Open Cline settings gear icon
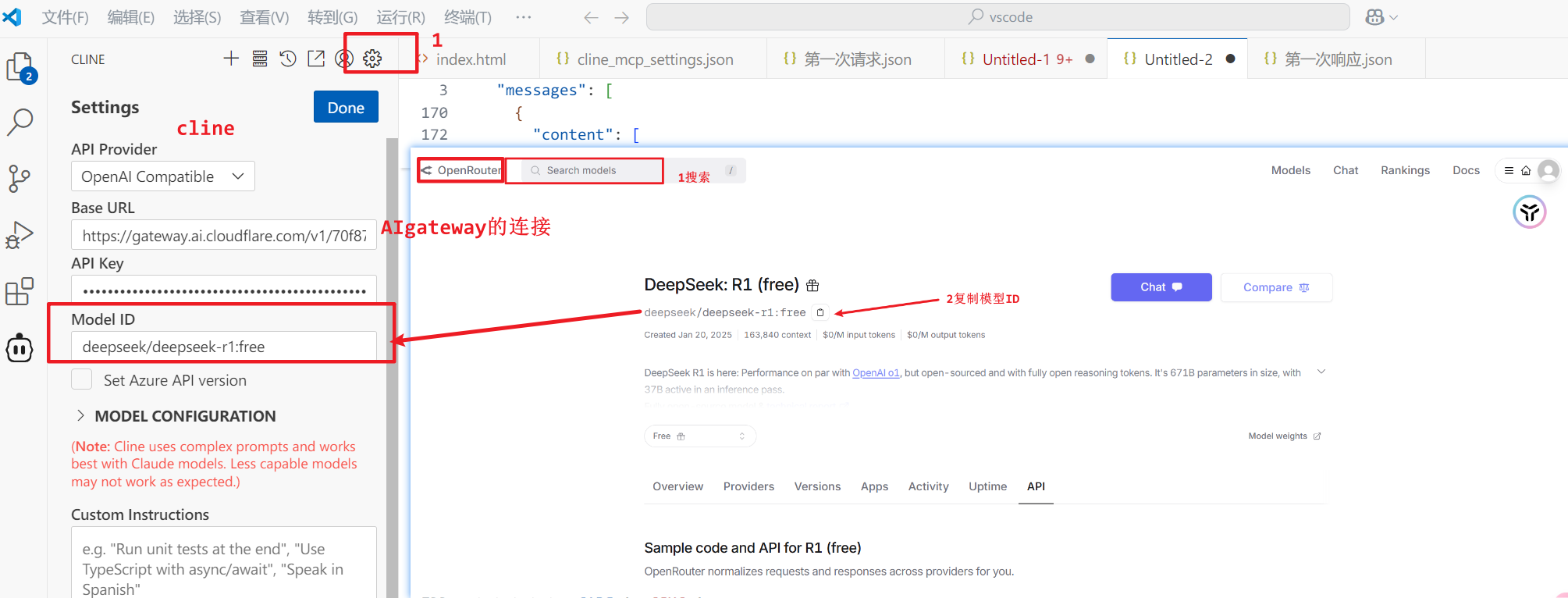Viewport: 1568px width, 598px height. pos(372,59)
